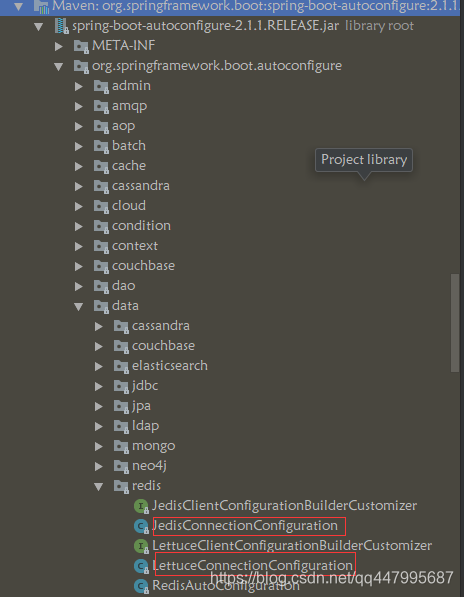
Task: Click the data package folder icon
Action: click(101, 306)
